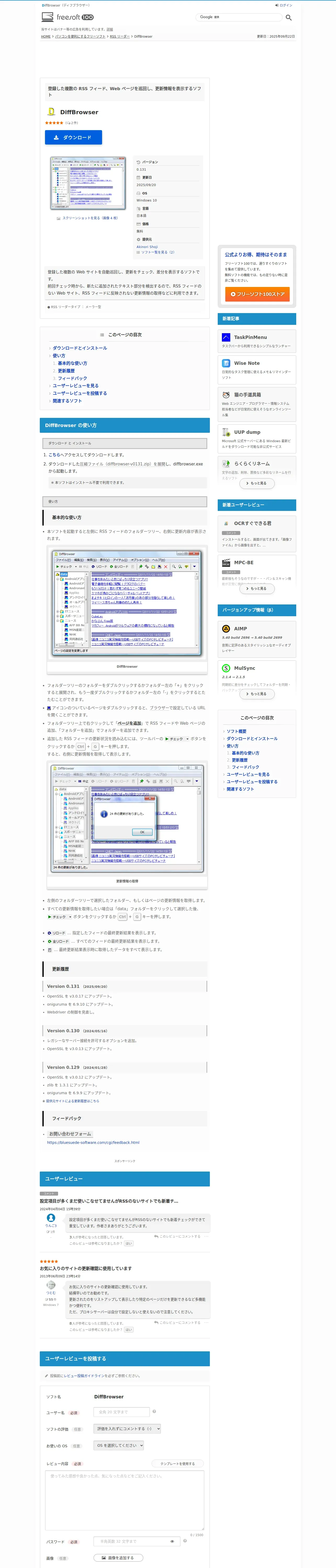Open RSS リーダー breadcrumb link
The image size is (336, 1568).
click(x=120, y=37)
